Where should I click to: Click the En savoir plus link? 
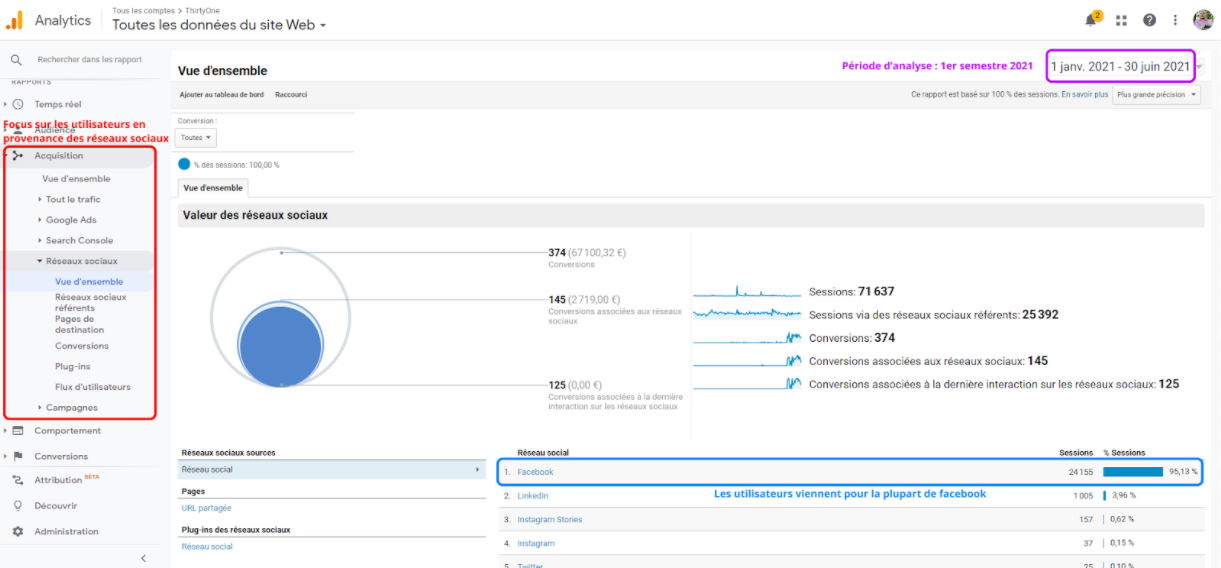click(x=1085, y=94)
